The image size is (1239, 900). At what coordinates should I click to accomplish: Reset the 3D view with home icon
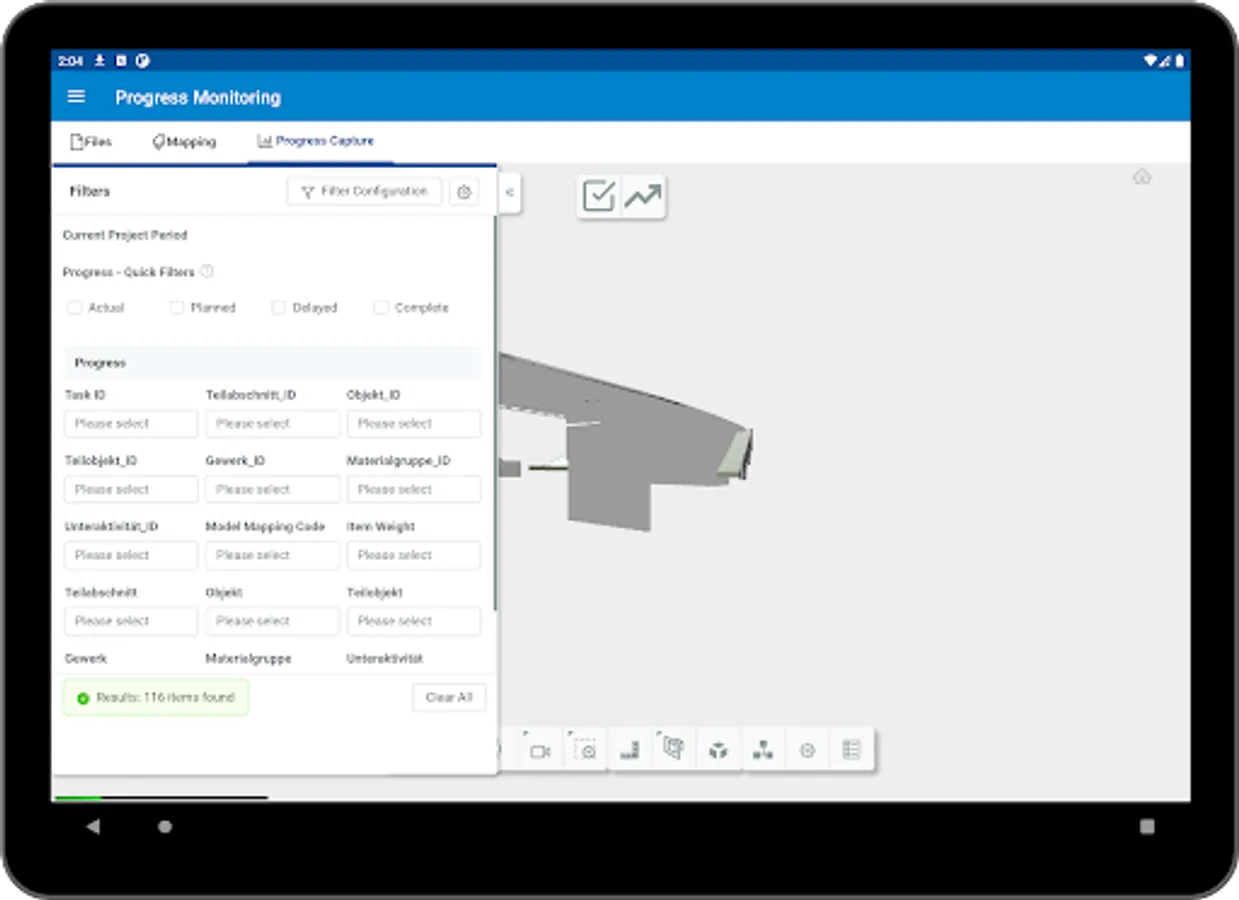1142,177
